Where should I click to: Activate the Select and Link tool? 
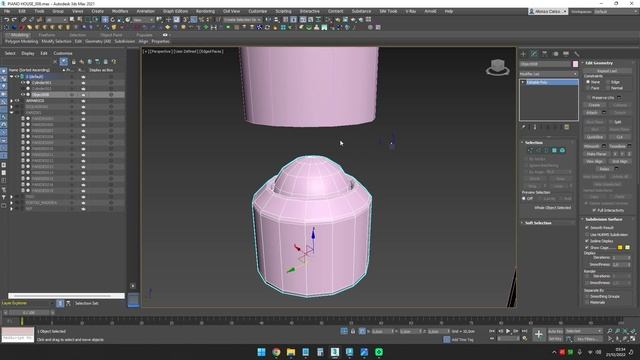click(24, 20)
